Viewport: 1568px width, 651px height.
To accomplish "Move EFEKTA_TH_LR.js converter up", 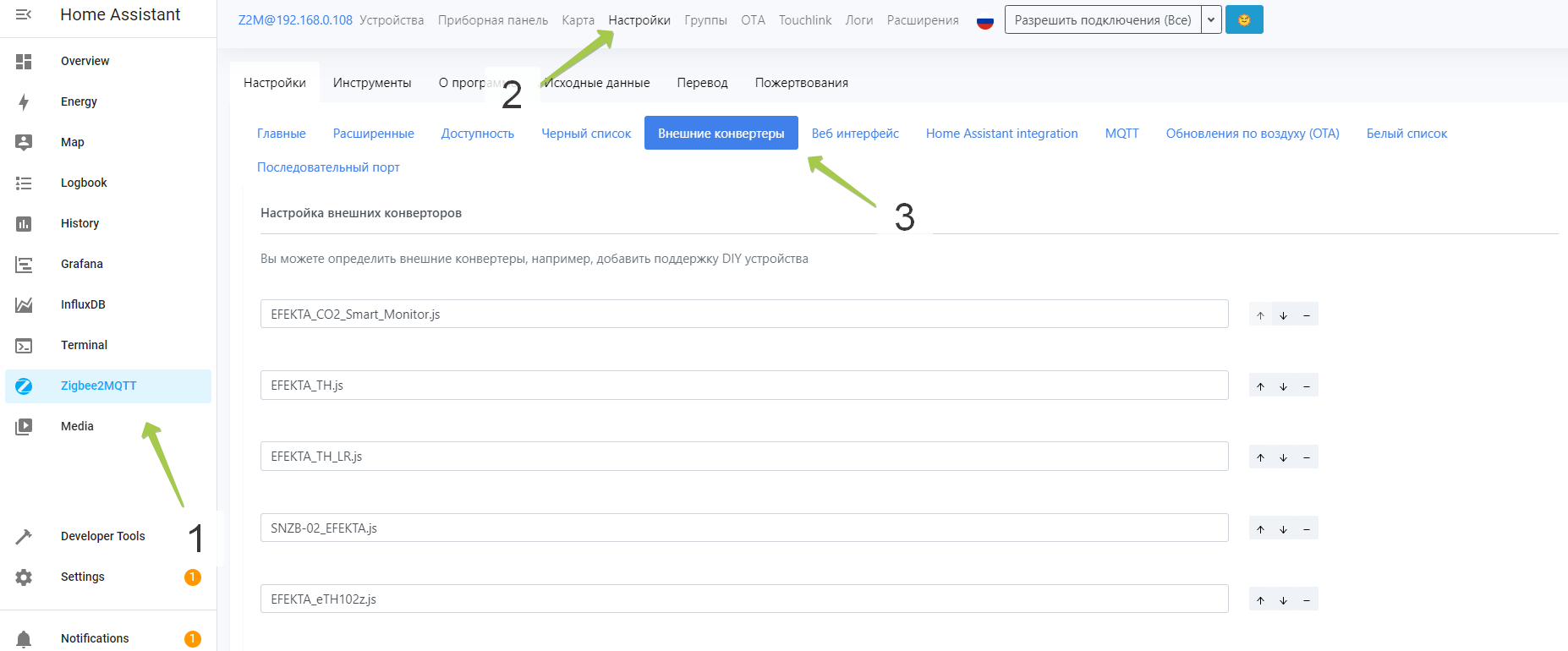I will click(x=1260, y=457).
